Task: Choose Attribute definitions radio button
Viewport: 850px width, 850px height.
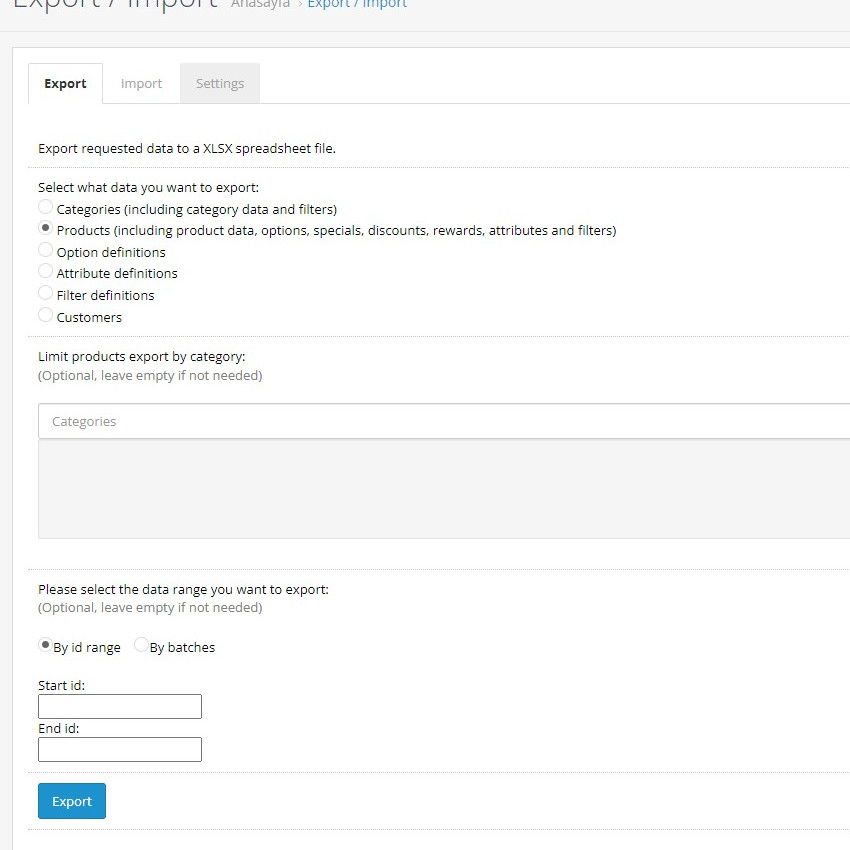Action: pos(46,271)
